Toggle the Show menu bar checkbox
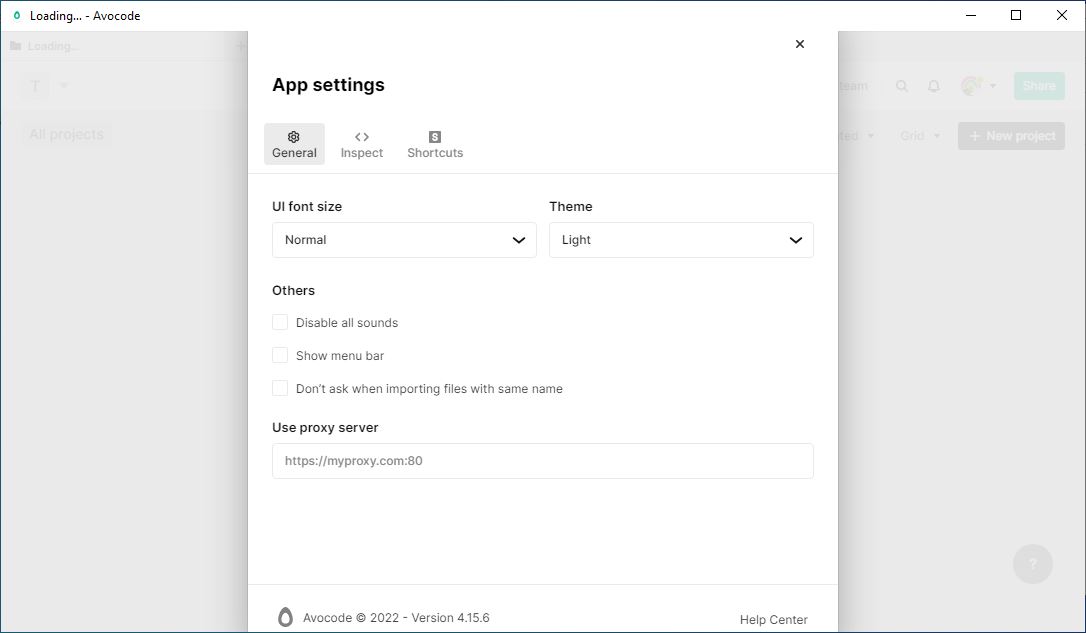 pos(280,355)
